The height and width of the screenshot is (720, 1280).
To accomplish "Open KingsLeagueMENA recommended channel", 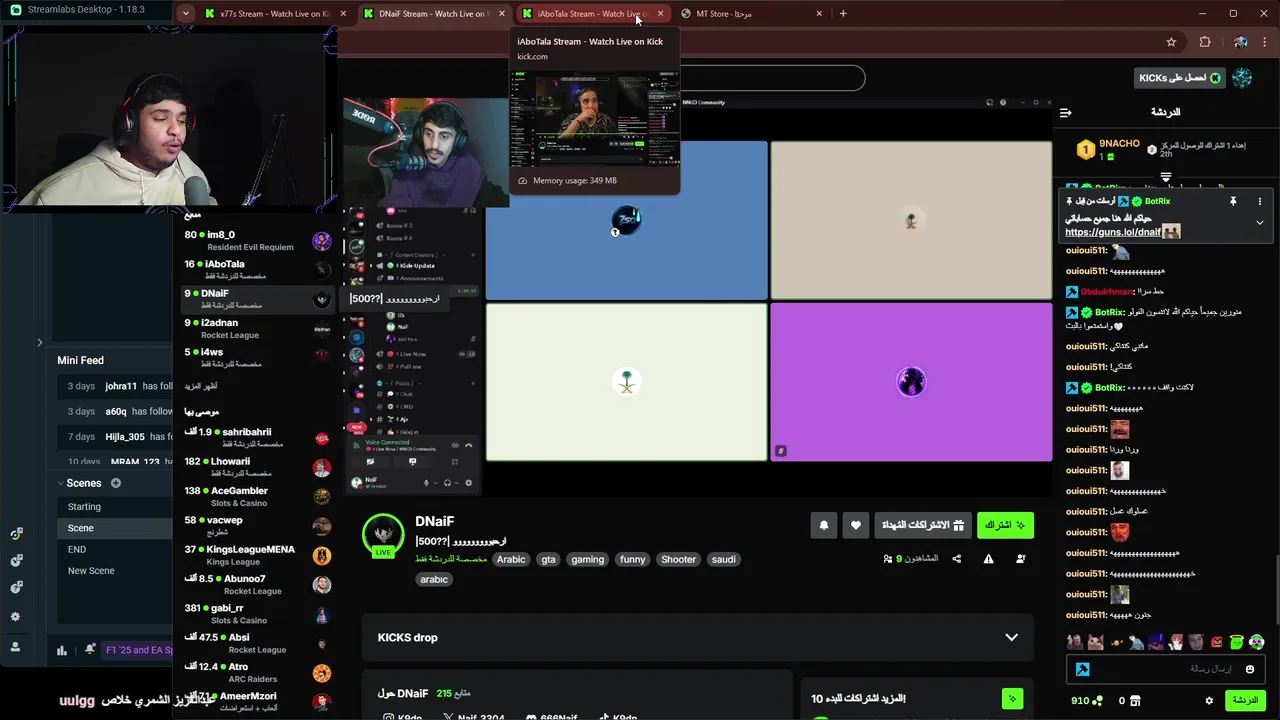I will point(257,555).
